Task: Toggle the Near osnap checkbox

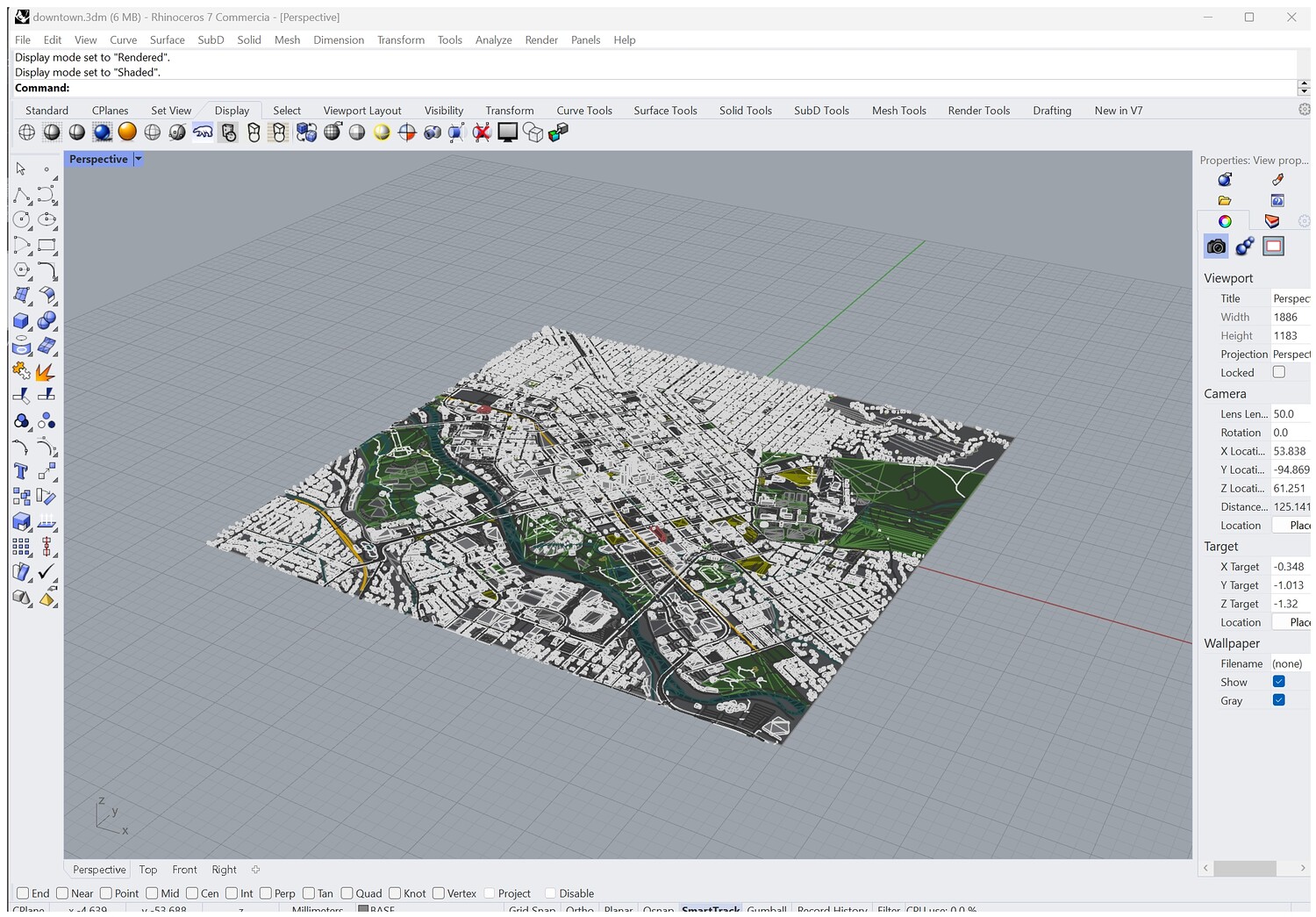Action: point(62,893)
